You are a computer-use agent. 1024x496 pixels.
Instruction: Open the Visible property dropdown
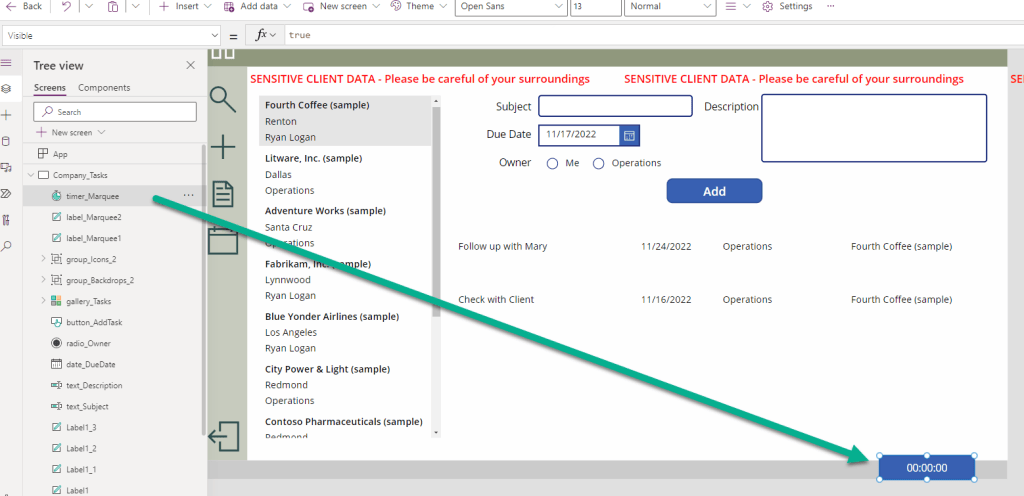click(112, 35)
